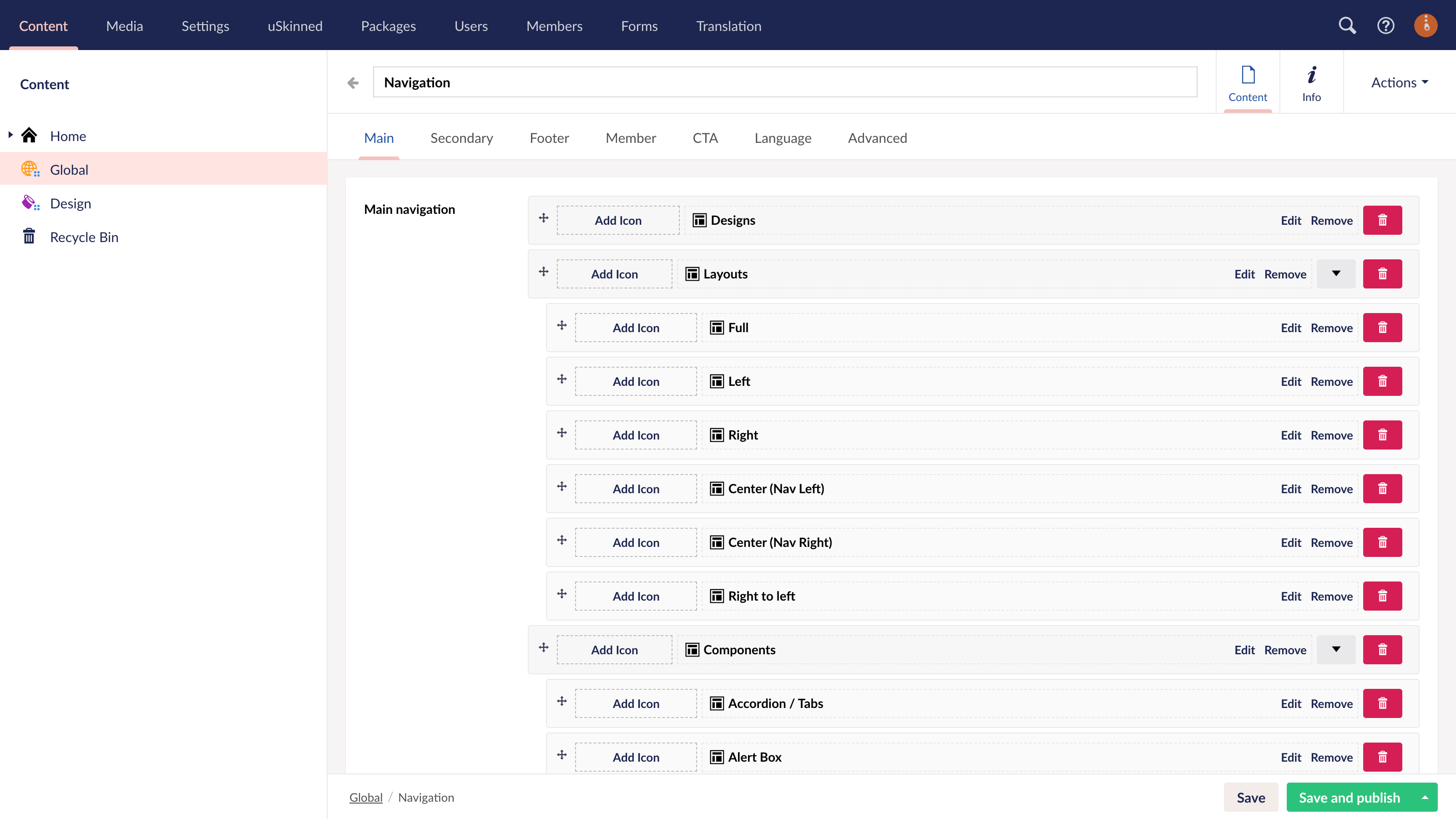1456x819 pixels.
Task: Open the uSkinned section menu
Action: [294, 26]
